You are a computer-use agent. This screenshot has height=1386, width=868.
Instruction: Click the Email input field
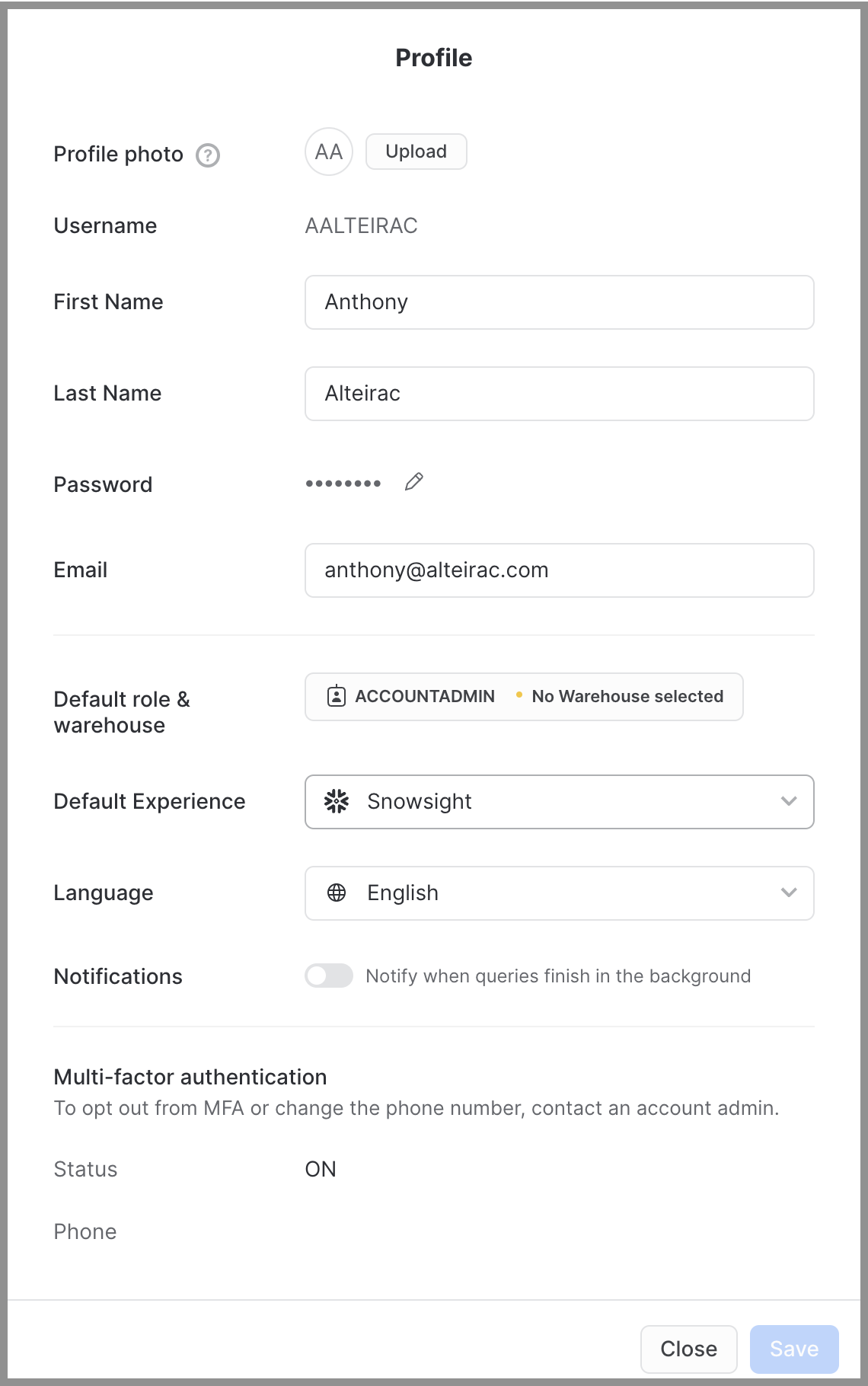pos(560,570)
